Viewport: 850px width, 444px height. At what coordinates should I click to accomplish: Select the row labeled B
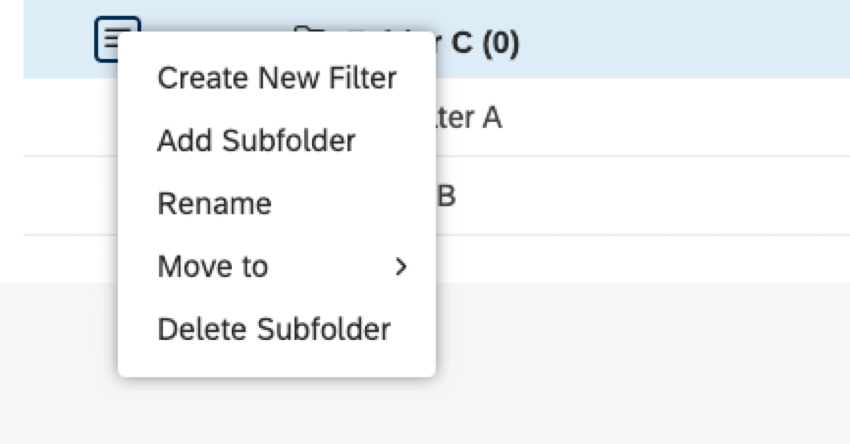447,196
